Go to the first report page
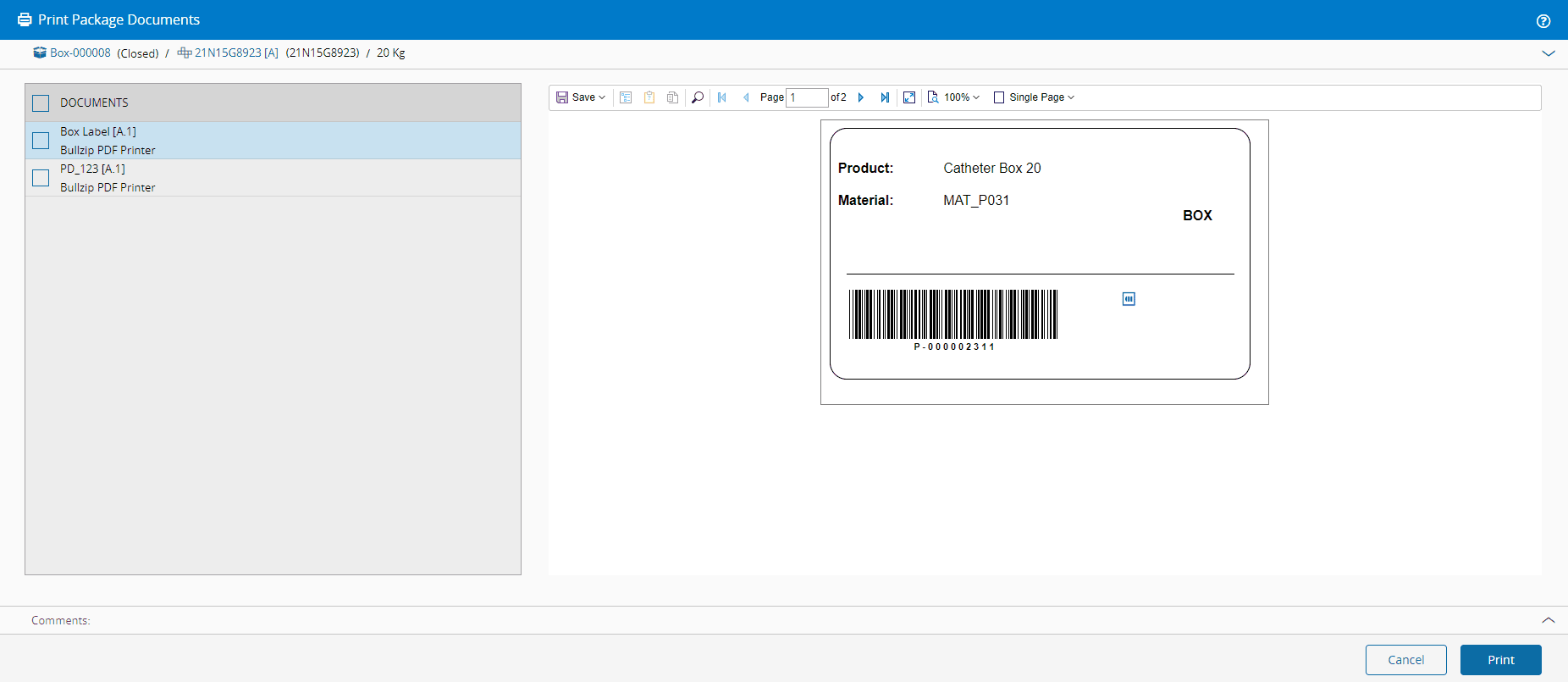The height and width of the screenshot is (682, 1568). [722, 97]
